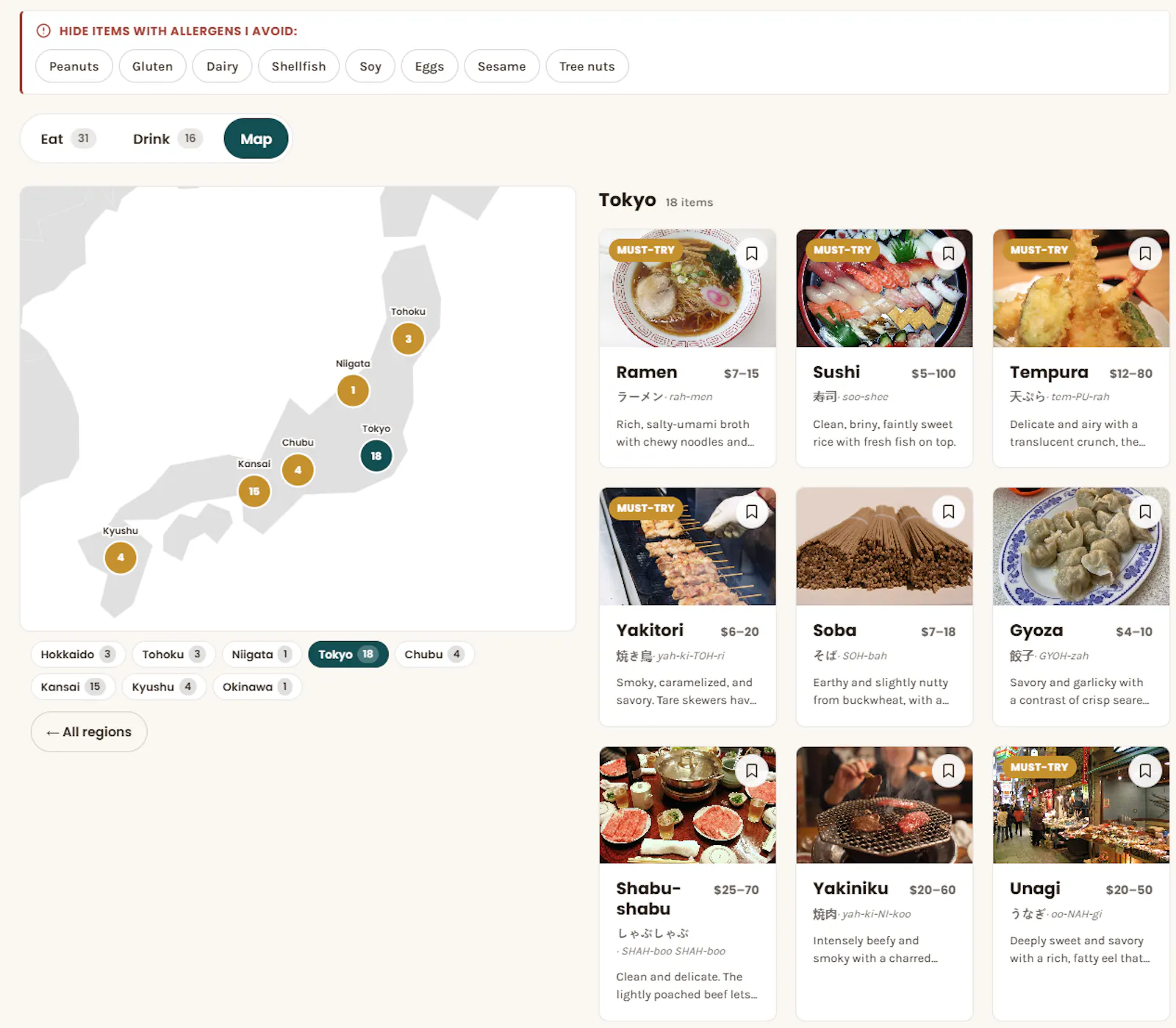Click the Soba dish title
1176x1028 pixels.
pos(835,630)
